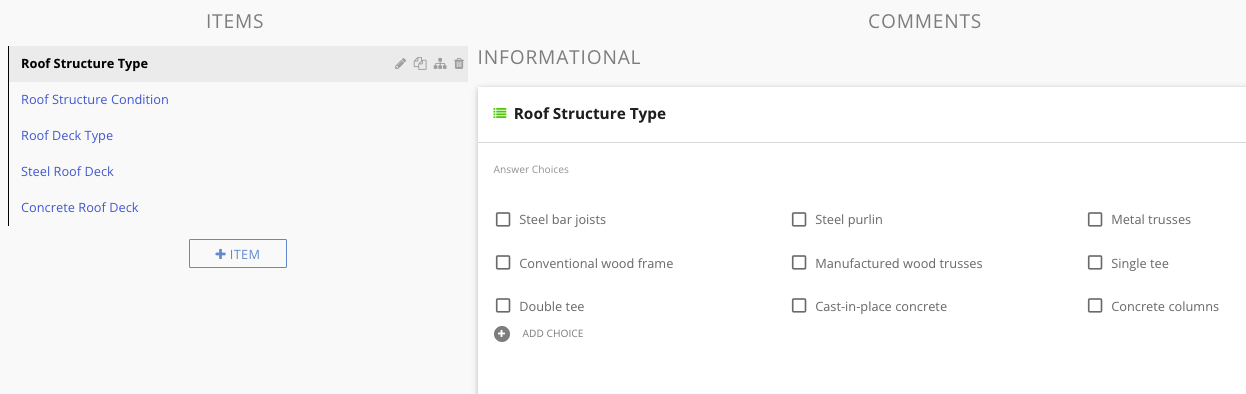Open the Roof Structure Condition item
This screenshot has width=1246, height=394.
coord(95,100)
